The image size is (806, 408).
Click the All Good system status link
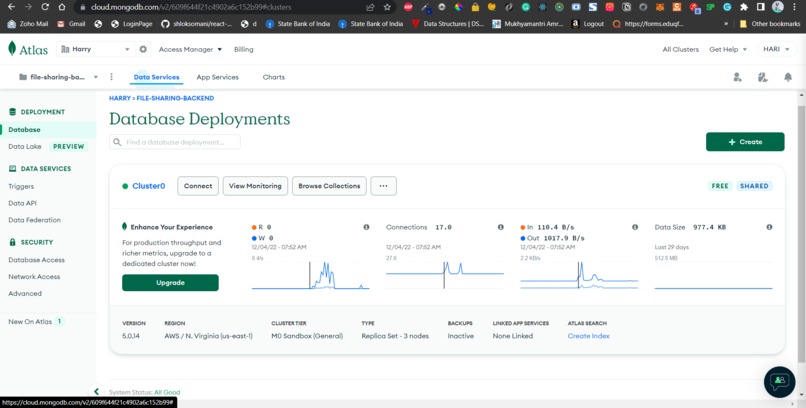(x=167, y=392)
